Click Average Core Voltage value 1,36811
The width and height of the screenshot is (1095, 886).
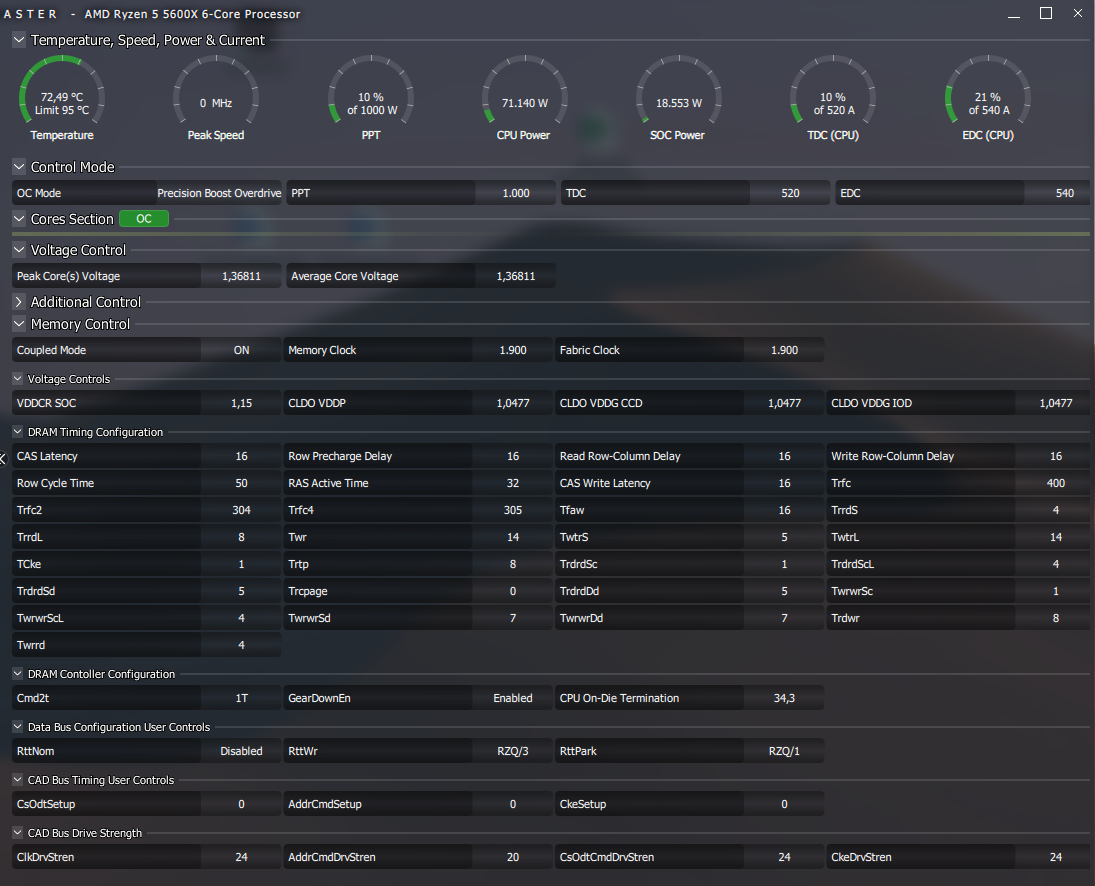(x=515, y=276)
